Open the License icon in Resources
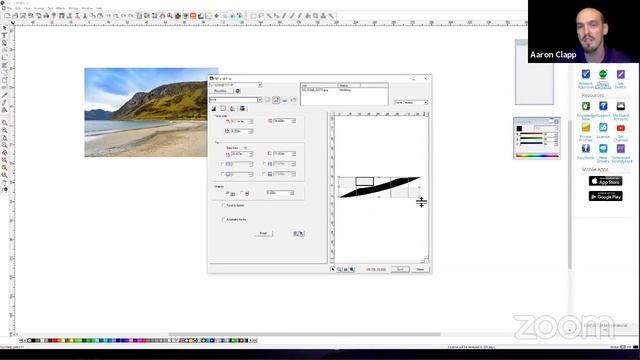Viewport: 640px width, 360px height. click(x=603, y=128)
